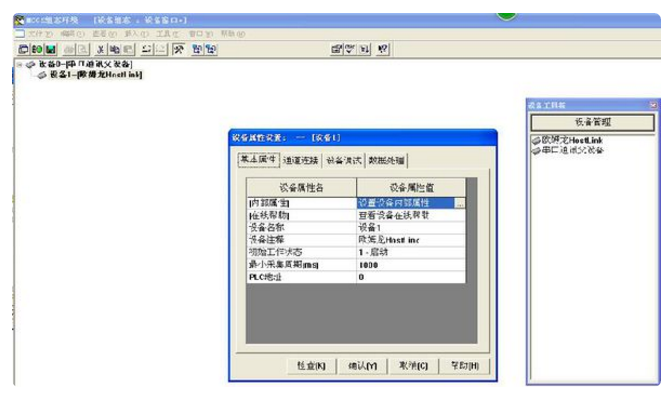Screen dimensions: 671x405
Task: Click the Copy icon in the toolbar
Action: tap(114, 48)
